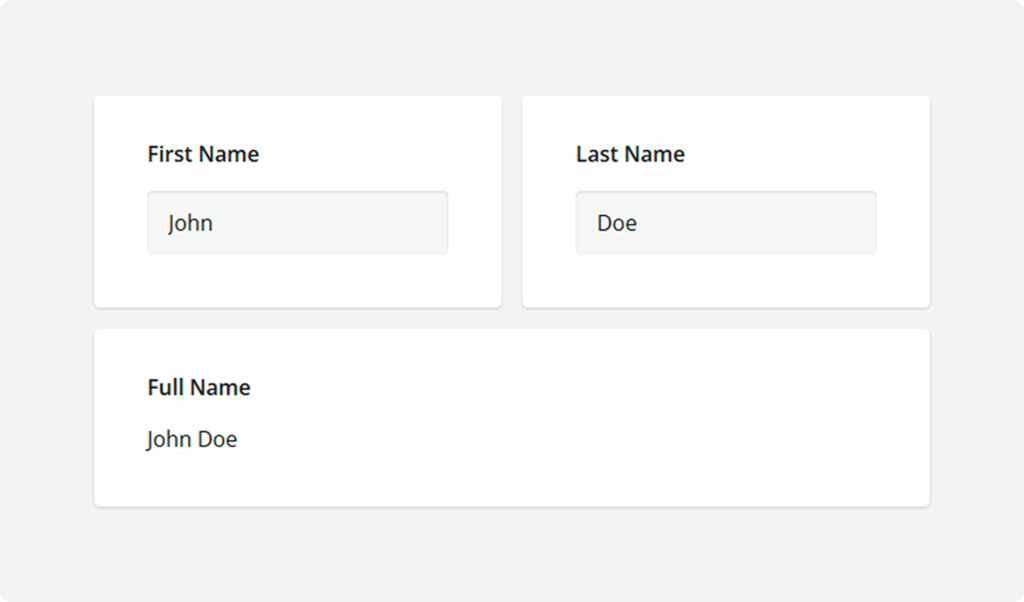Click white space below the Last Name input
This screenshot has height=602, width=1024.
coord(725,282)
